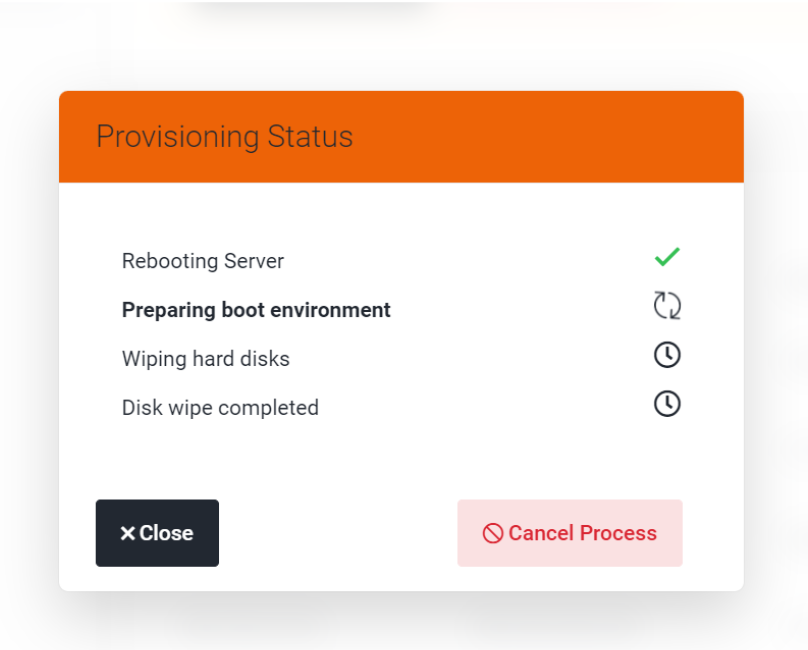Cancel the provisioning process
808x650 pixels.
point(570,533)
